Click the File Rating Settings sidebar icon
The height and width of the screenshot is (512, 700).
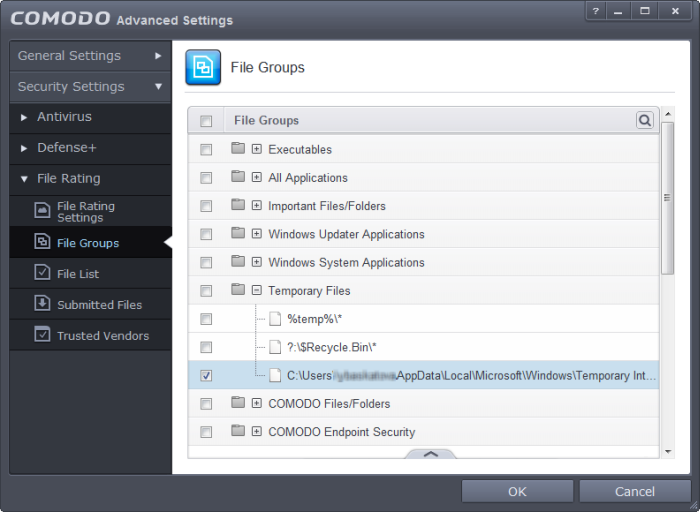pos(42,210)
